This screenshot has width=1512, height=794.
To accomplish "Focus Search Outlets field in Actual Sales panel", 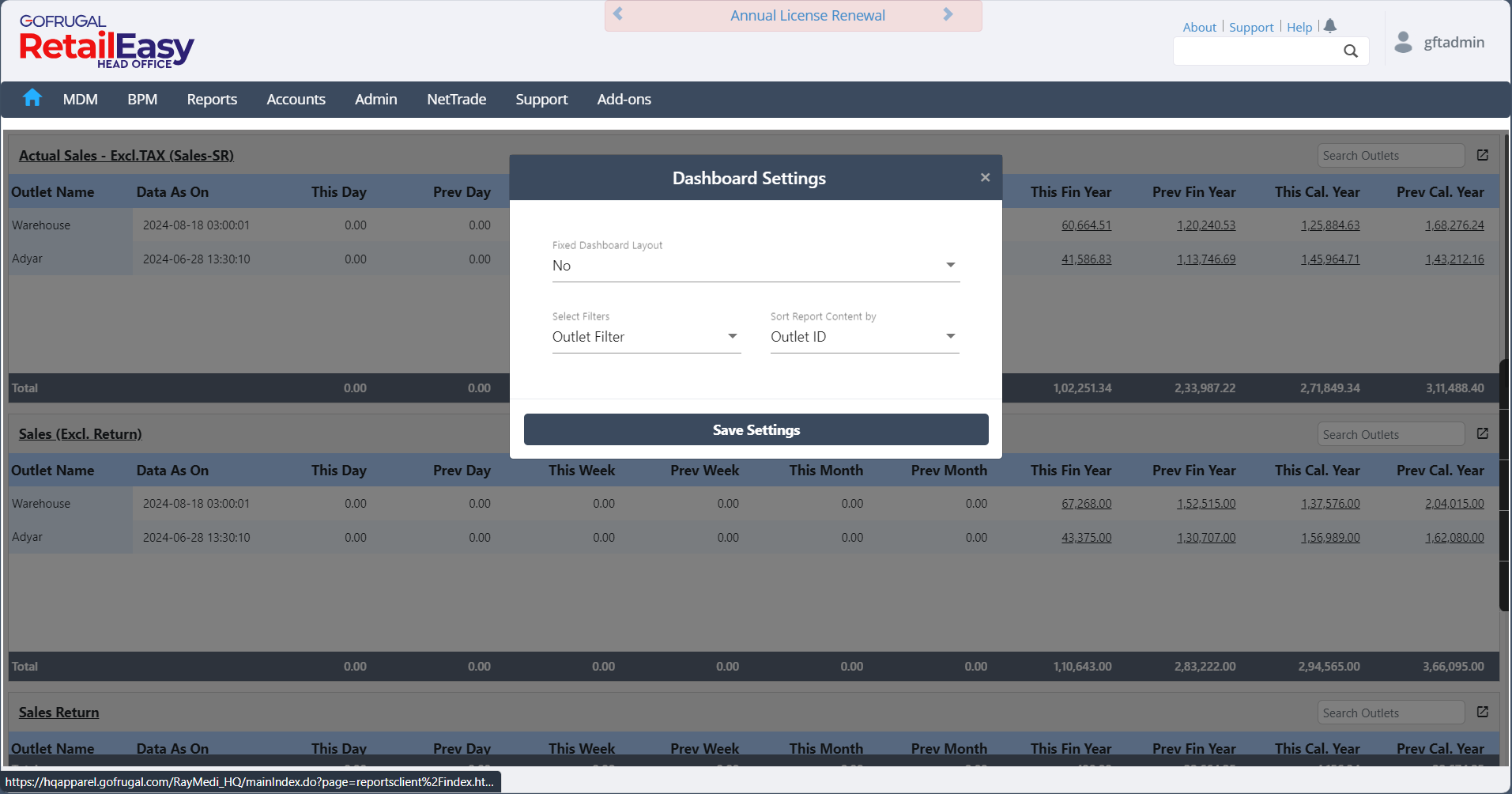I will [1391, 156].
